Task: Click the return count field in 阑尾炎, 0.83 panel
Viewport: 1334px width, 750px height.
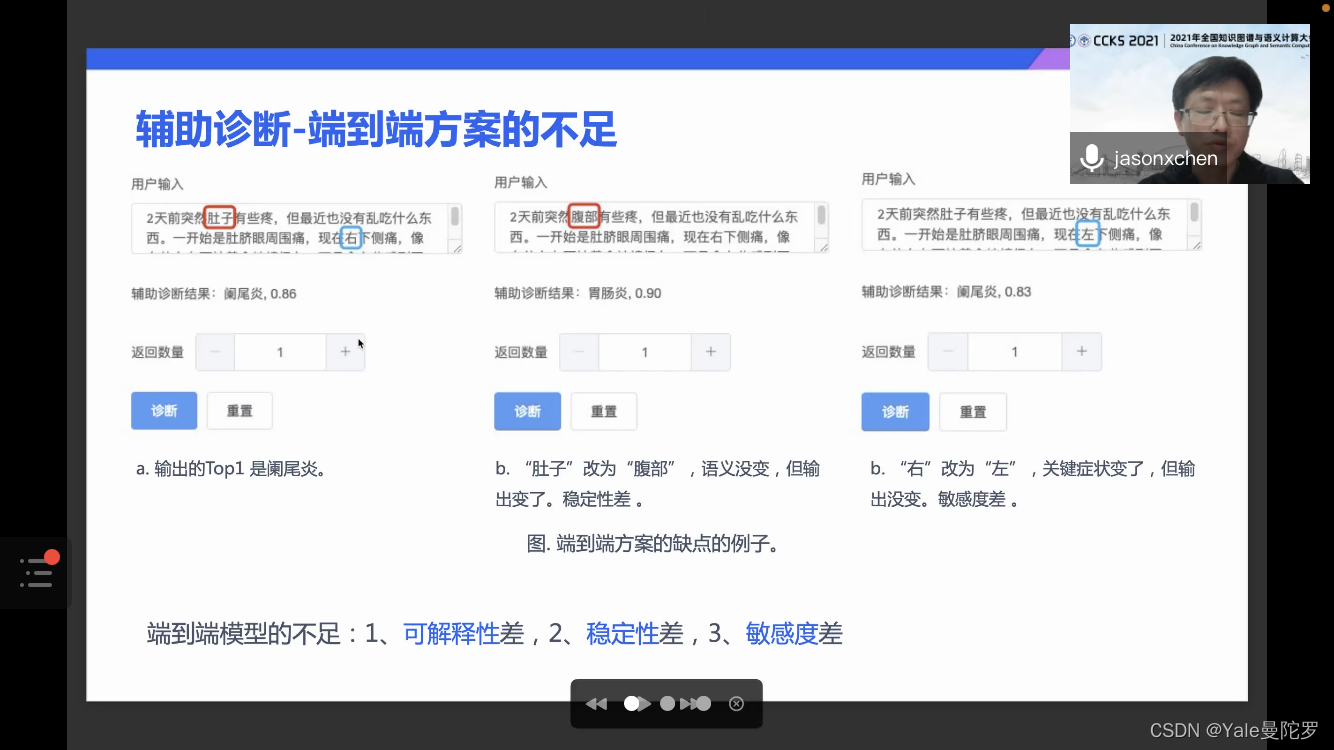Action: point(1014,351)
